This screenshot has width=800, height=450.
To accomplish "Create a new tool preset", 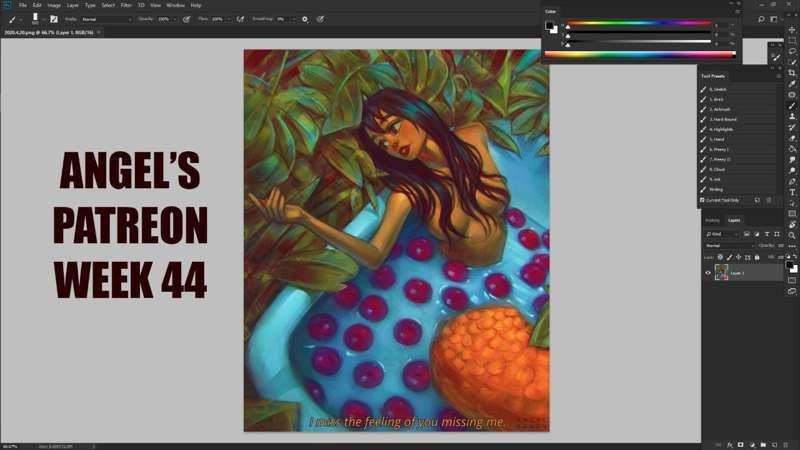I will coord(757,200).
